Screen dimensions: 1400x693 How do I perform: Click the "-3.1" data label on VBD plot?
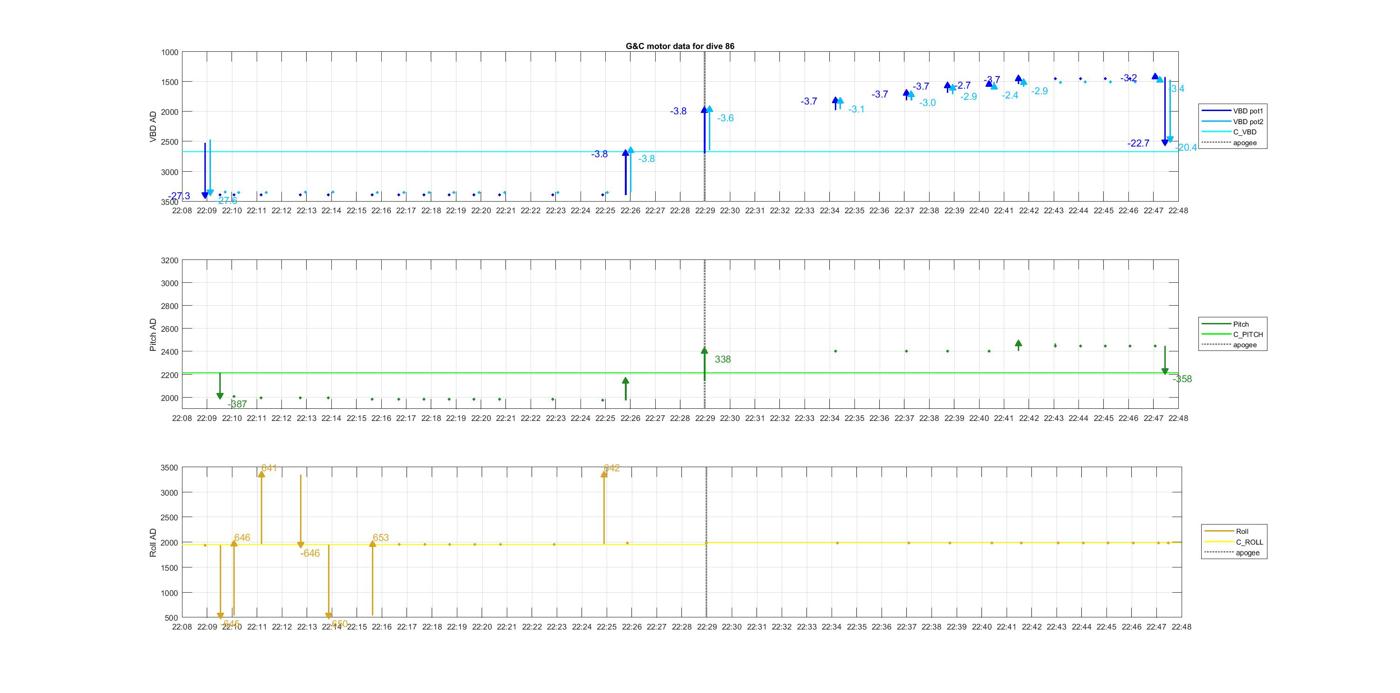856,109
